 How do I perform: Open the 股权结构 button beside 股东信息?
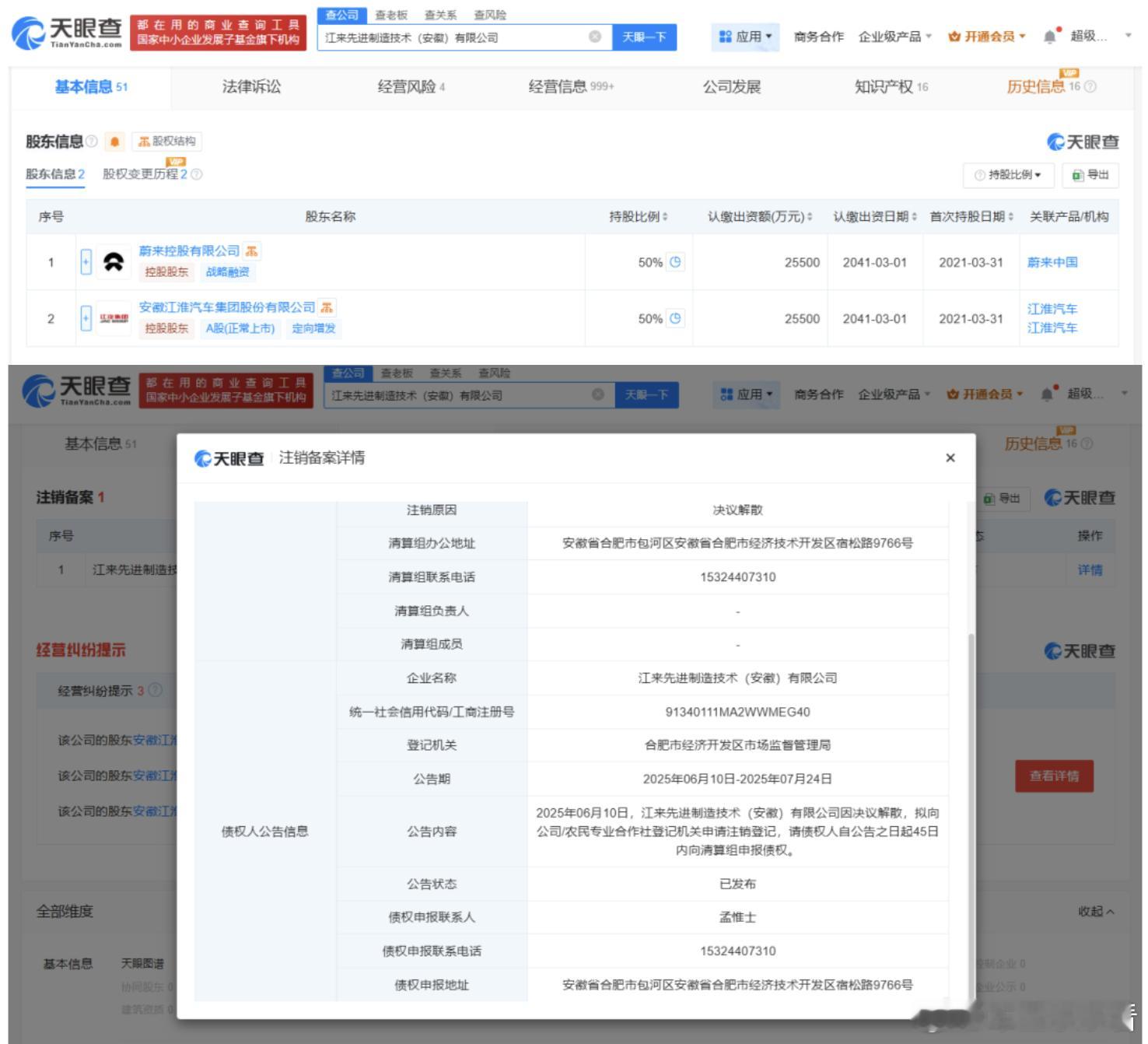coord(166,141)
